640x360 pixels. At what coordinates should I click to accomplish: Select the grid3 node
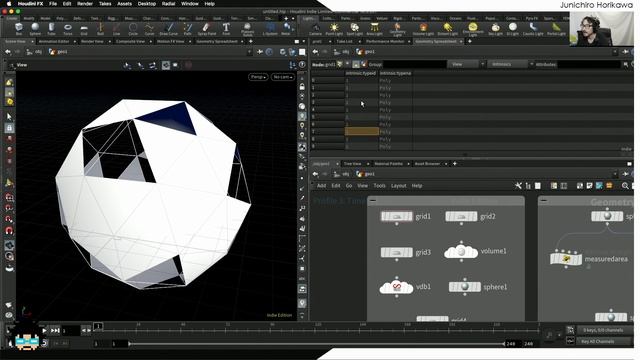click(x=396, y=252)
